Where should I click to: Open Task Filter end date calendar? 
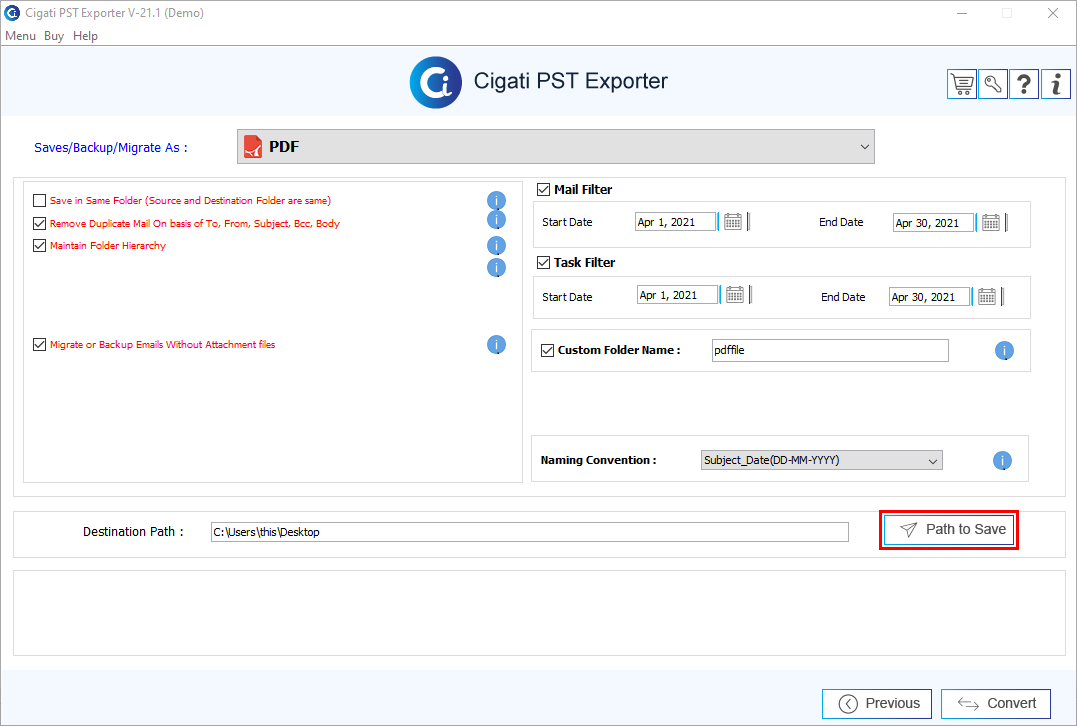pos(987,297)
